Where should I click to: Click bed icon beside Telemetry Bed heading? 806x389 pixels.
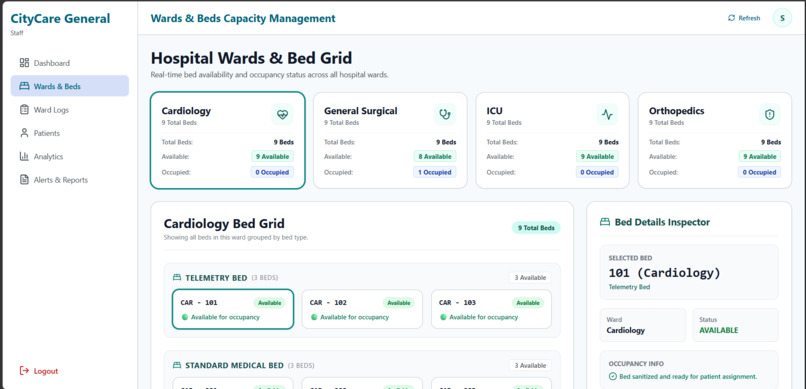coord(177,277)
